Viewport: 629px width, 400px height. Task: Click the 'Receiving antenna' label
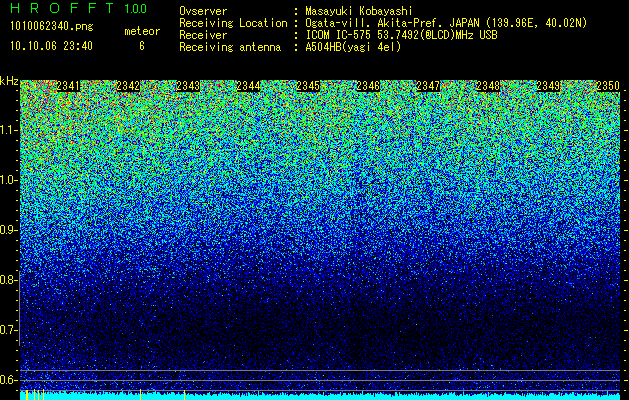click(x=230, y=47)
